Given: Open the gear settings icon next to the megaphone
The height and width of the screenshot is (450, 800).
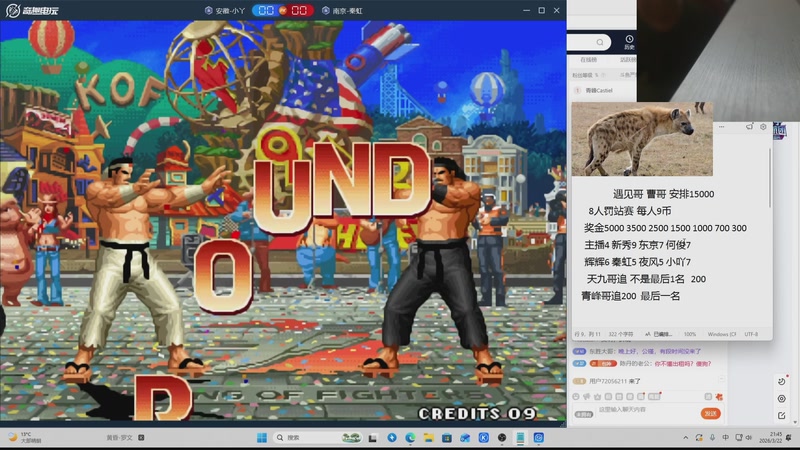Looking at the screenshot, I should pyautogui.click(x=763, y=127).
